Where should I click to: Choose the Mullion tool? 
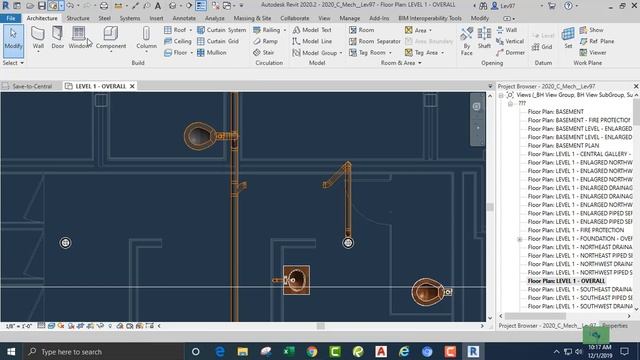point(211,53)
